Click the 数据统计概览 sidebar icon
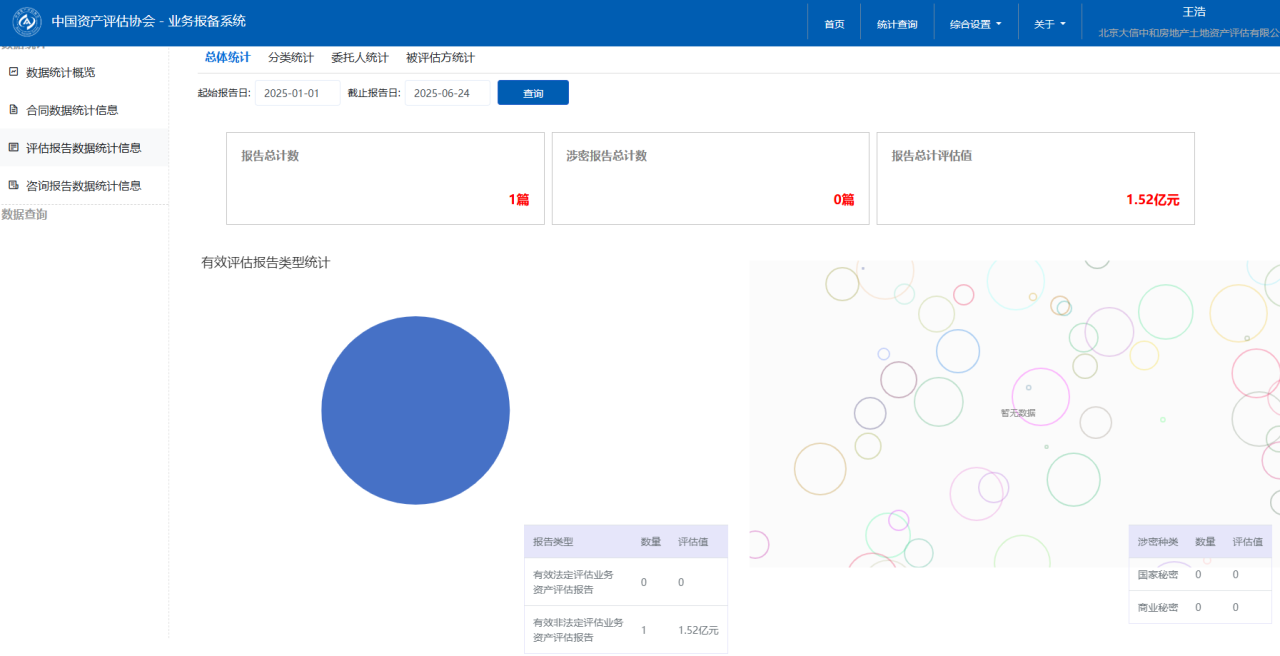The height and width of the screenshot is (656, 1280). 13,72
